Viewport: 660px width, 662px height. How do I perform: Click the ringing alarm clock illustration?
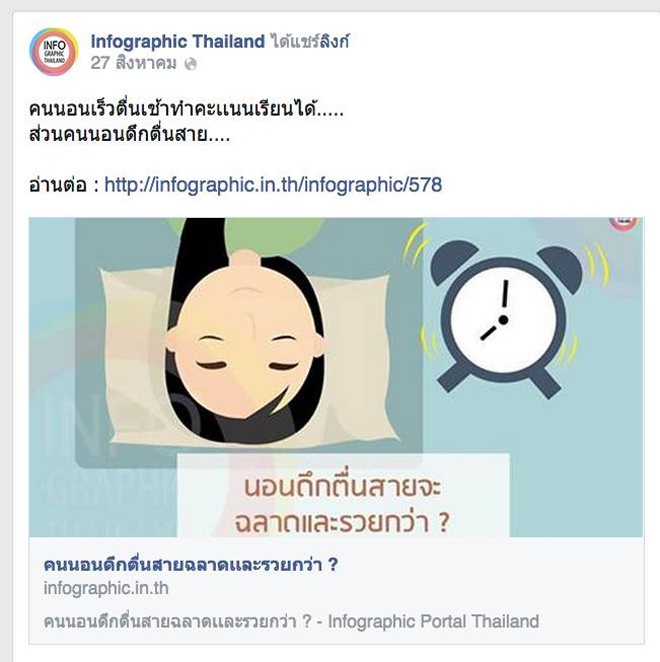[502, 319]
